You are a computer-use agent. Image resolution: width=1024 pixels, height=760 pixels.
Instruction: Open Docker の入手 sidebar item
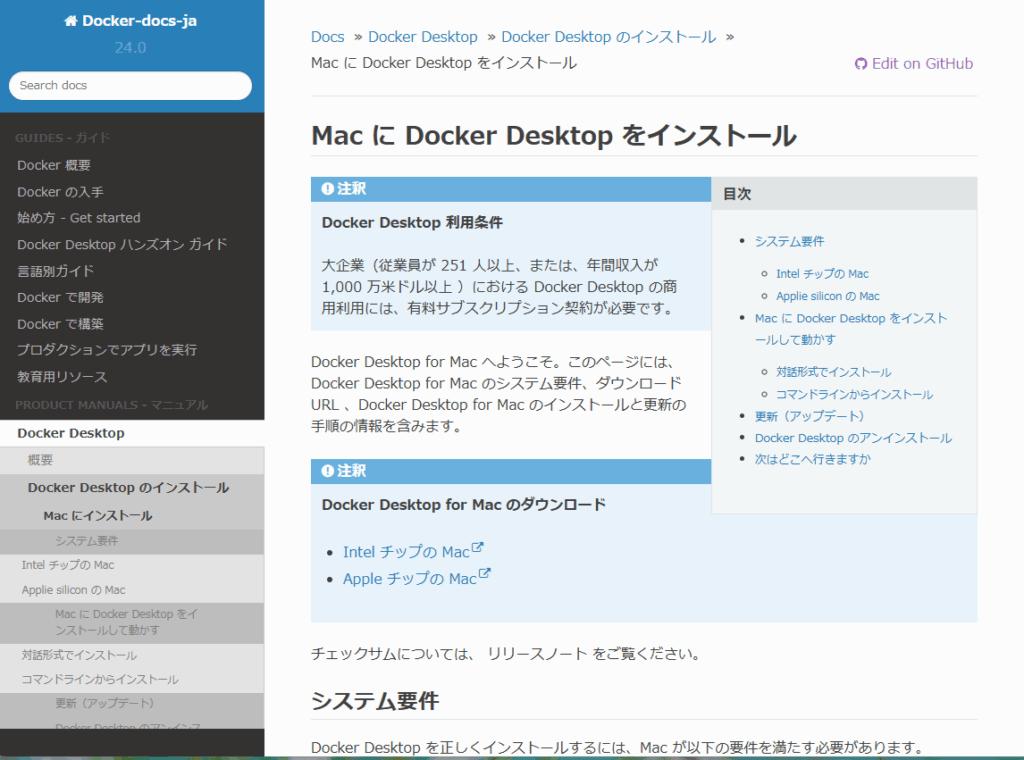(x=61, y=192)
